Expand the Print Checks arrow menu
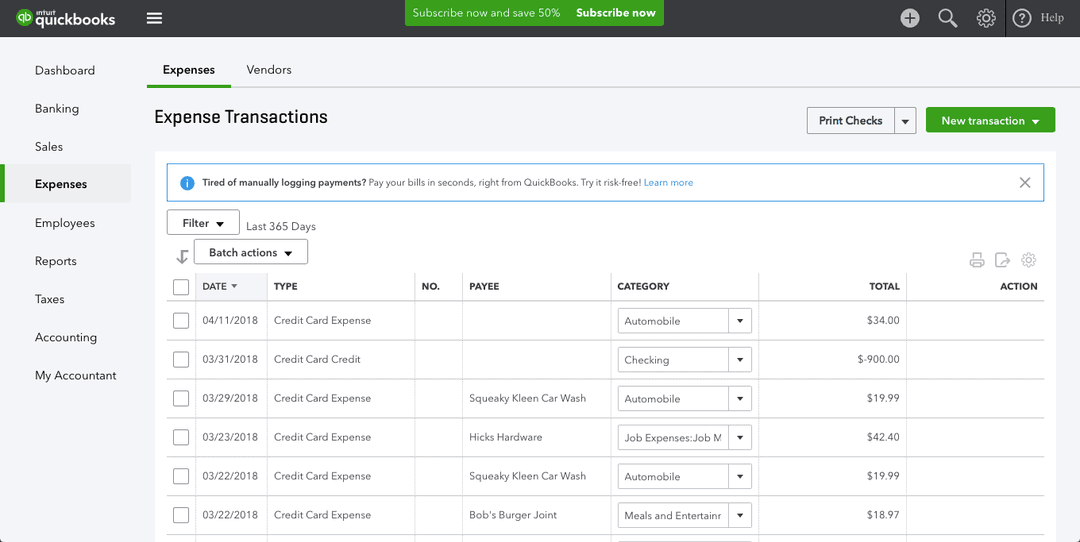 point(905,121)
